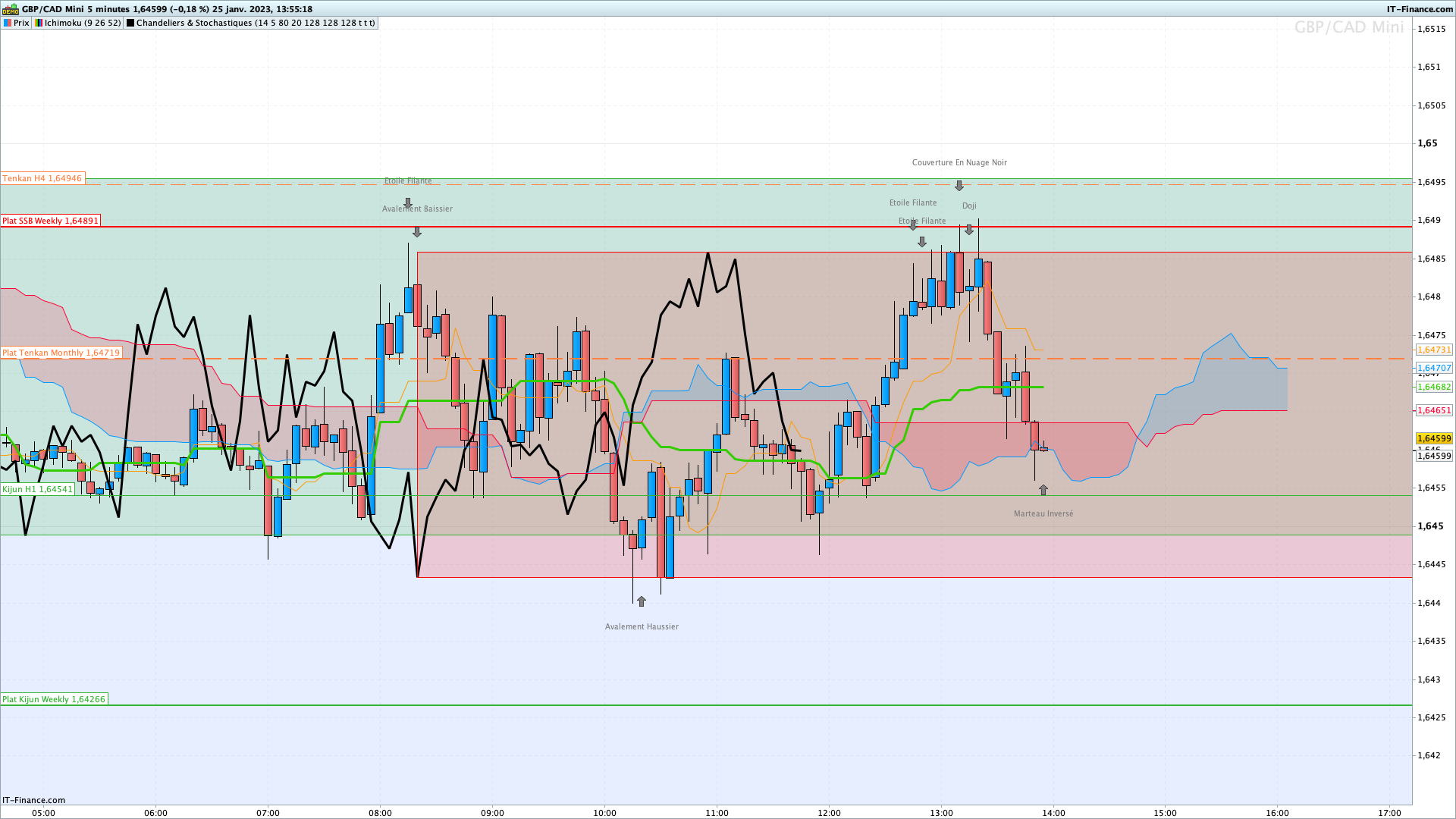Viewport: 1456px width, 819px height.
Task: Open the Prix indicator tab
Action: pos(17,23)
